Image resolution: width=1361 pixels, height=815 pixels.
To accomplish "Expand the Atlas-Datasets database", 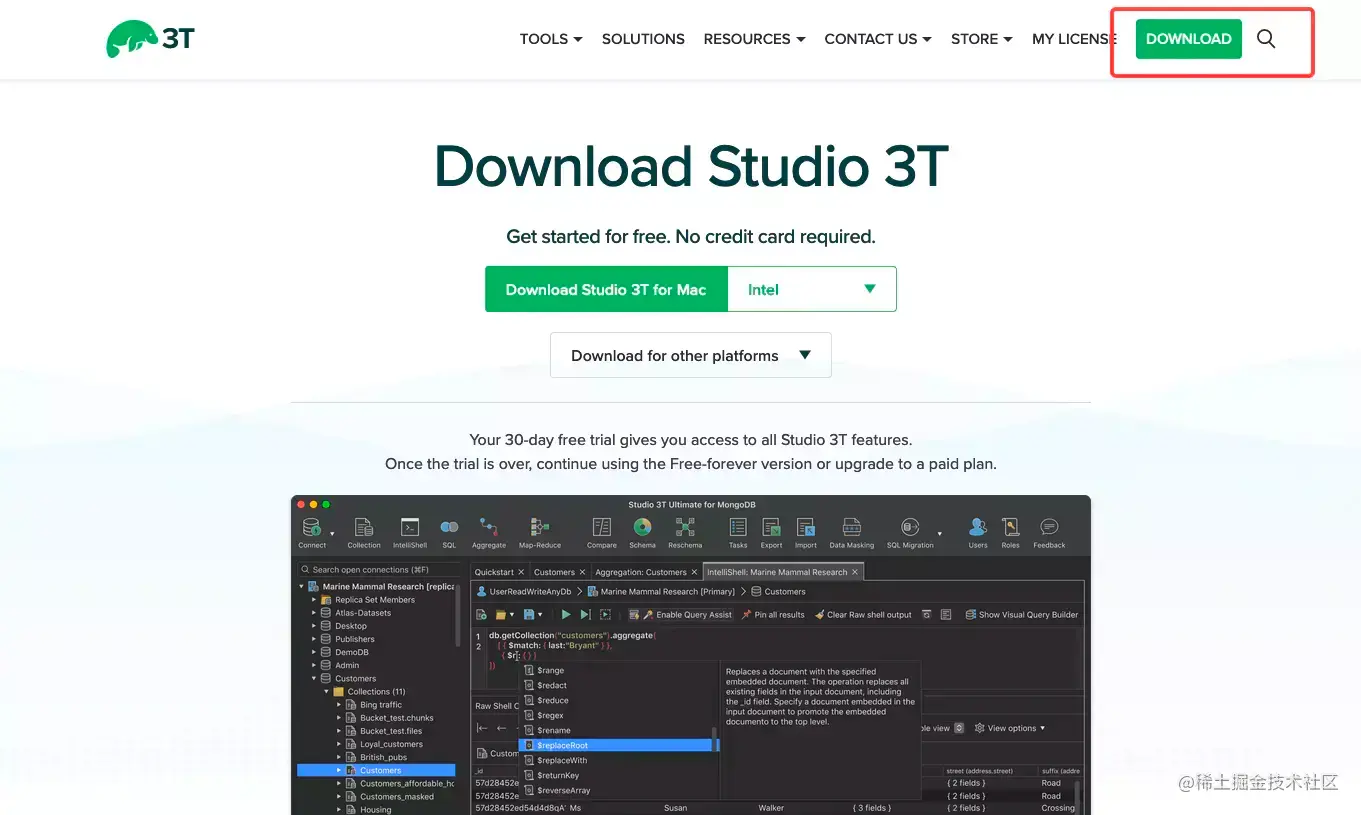I will tap(314, 613).
